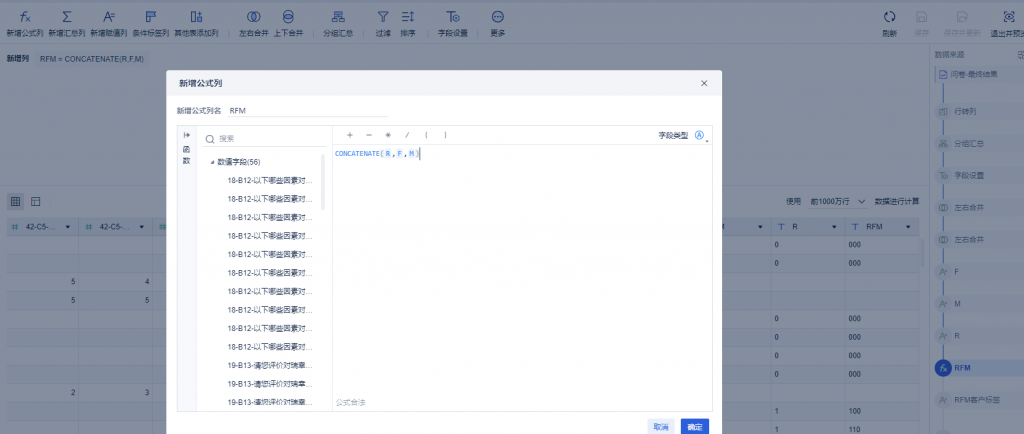Click the 上下合并 union icon in toolbar
This screenshot has width=1024, height=434.
[288, 17]
